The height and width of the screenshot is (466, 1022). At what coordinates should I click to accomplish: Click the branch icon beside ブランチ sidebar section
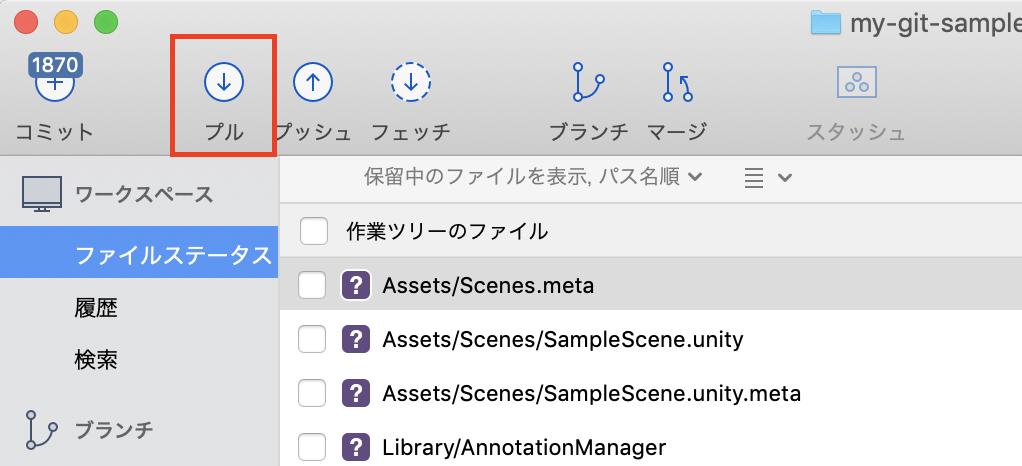(42, 430)
